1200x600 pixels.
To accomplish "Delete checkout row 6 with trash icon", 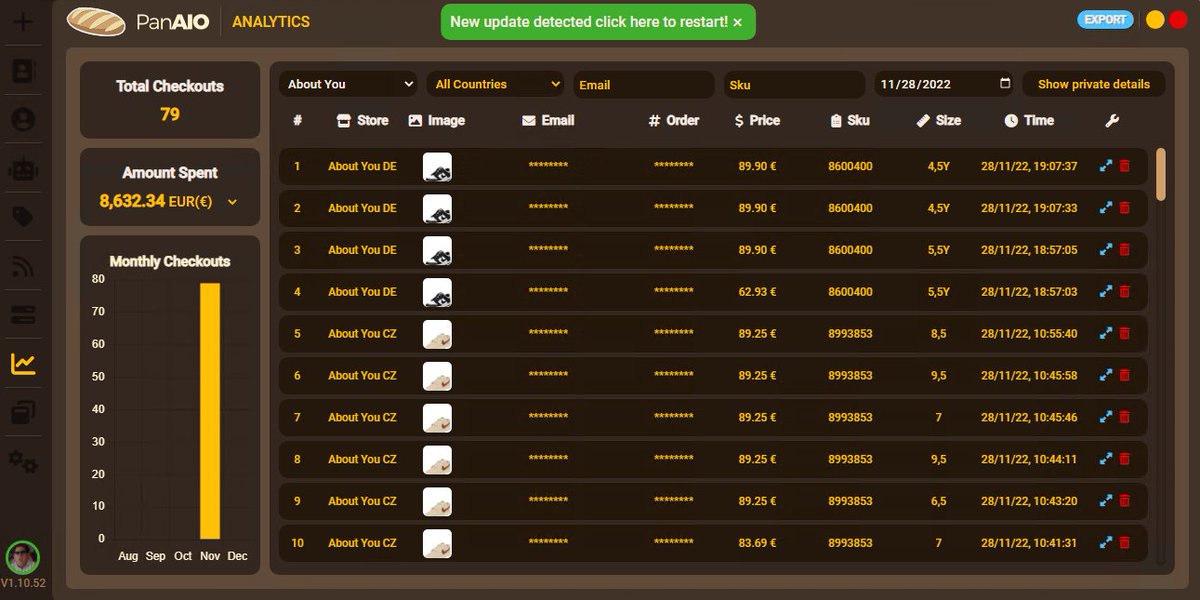I will pyautogui.click(x=1124, y=375).
